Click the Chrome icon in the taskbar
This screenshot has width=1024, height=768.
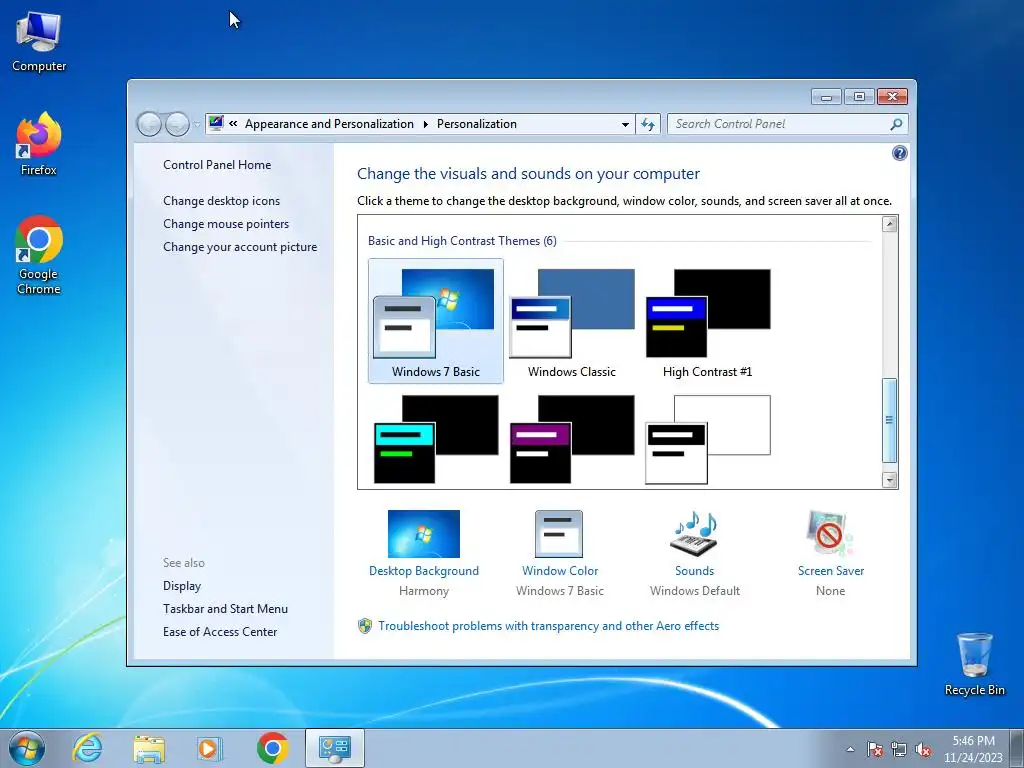tap(272, 748)
